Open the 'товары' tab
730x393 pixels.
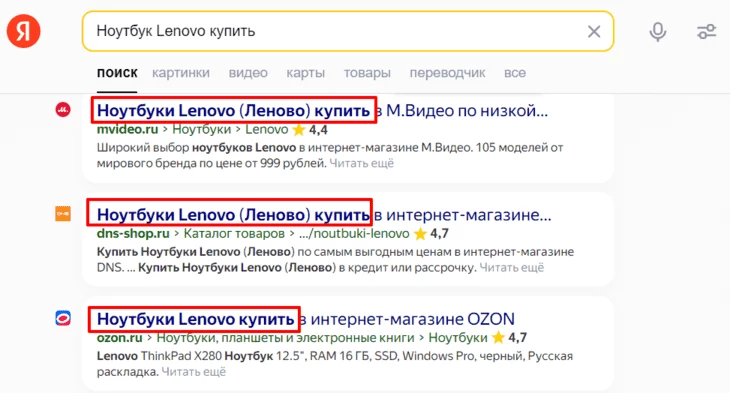(x=367, y=73)
